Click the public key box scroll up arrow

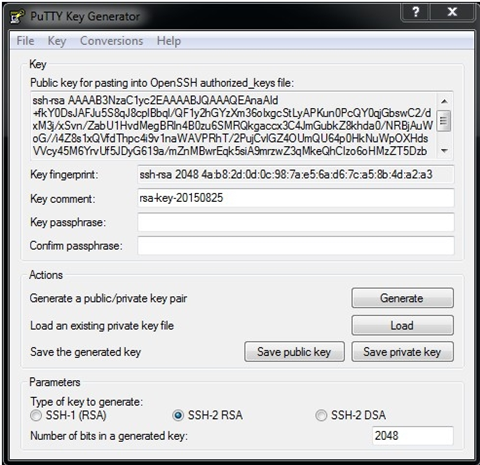[444, 101]
